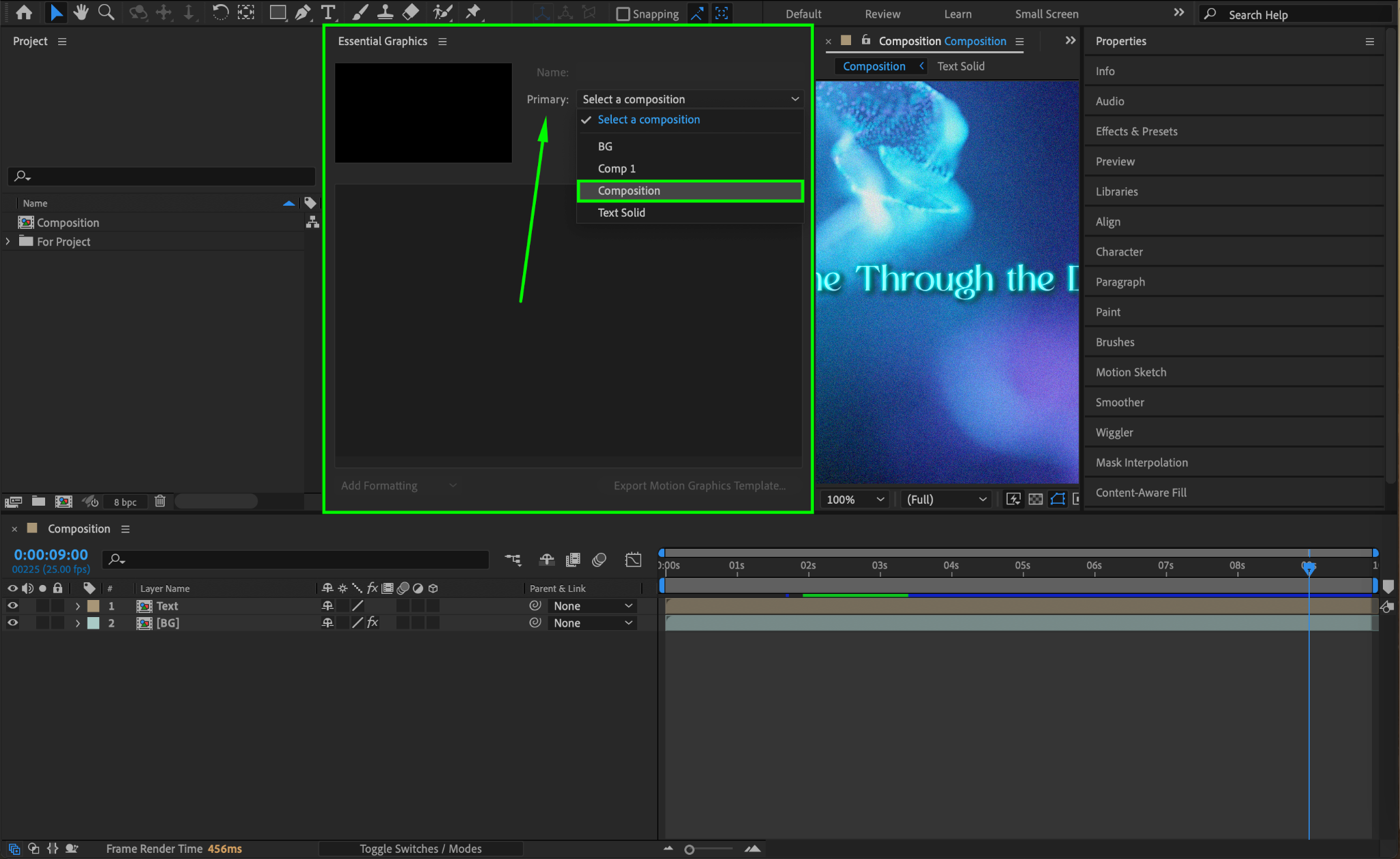The width and height of the screenshot is (1400, 859).
Task: Select the Pen tool
Action: point(302,12)
